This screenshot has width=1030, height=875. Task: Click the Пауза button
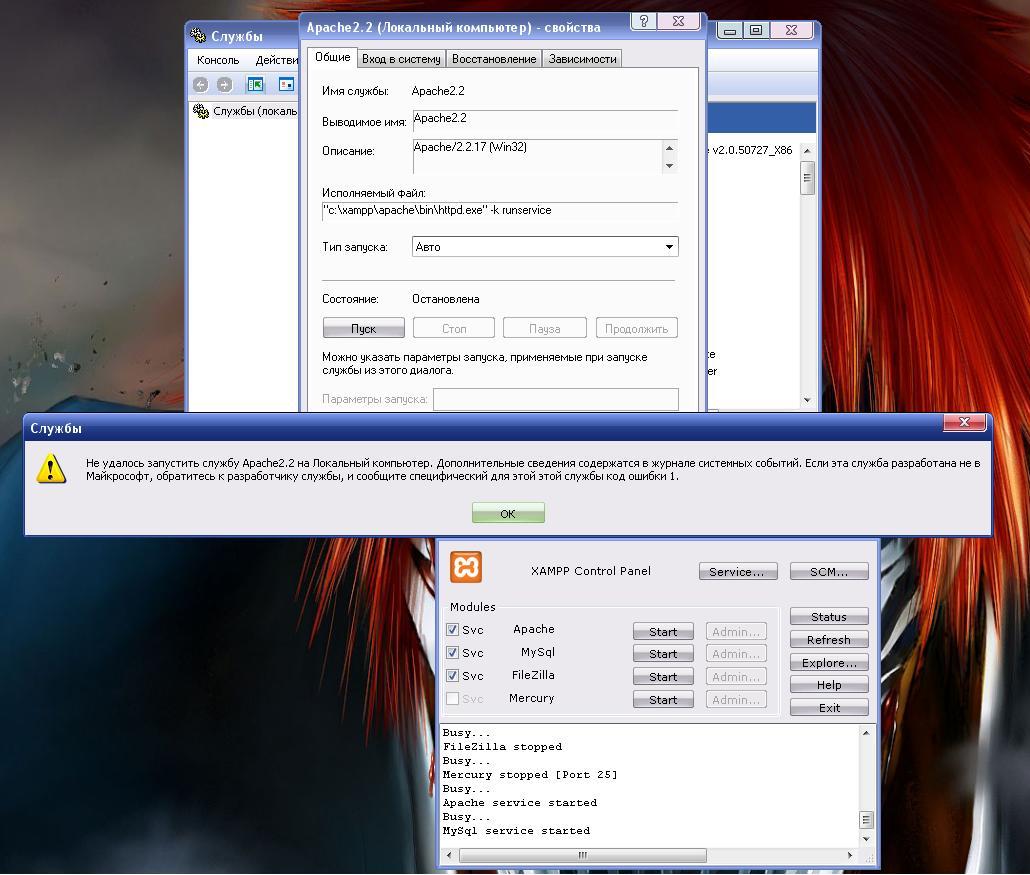pyautogui.click(x=545, y=328)
